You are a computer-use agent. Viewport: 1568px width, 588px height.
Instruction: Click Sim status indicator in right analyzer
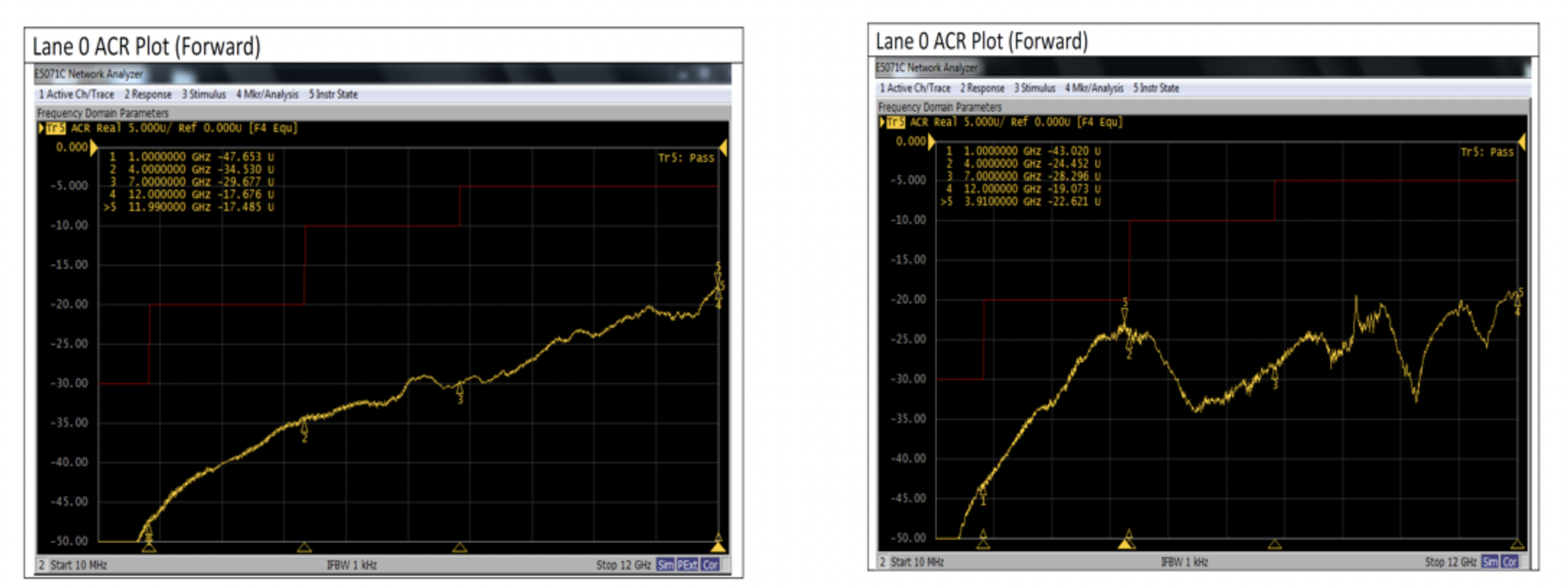click(x=1489, y=561)
